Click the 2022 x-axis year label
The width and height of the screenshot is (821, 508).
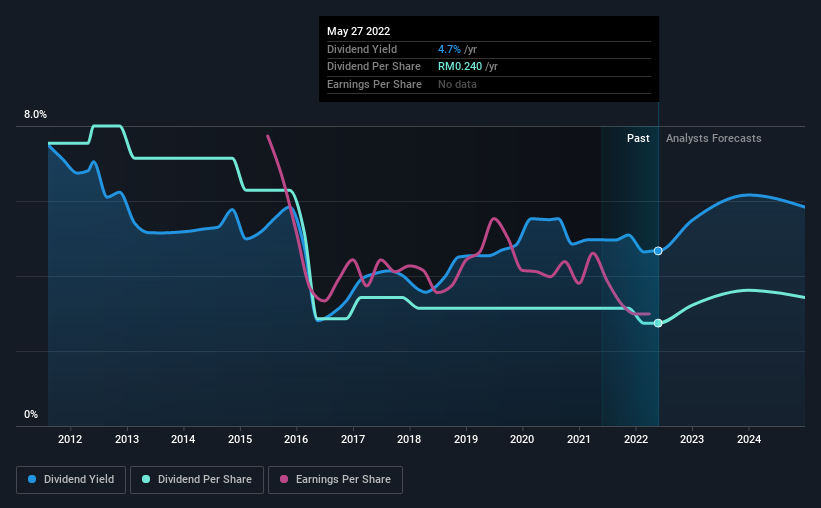point(636,439)
